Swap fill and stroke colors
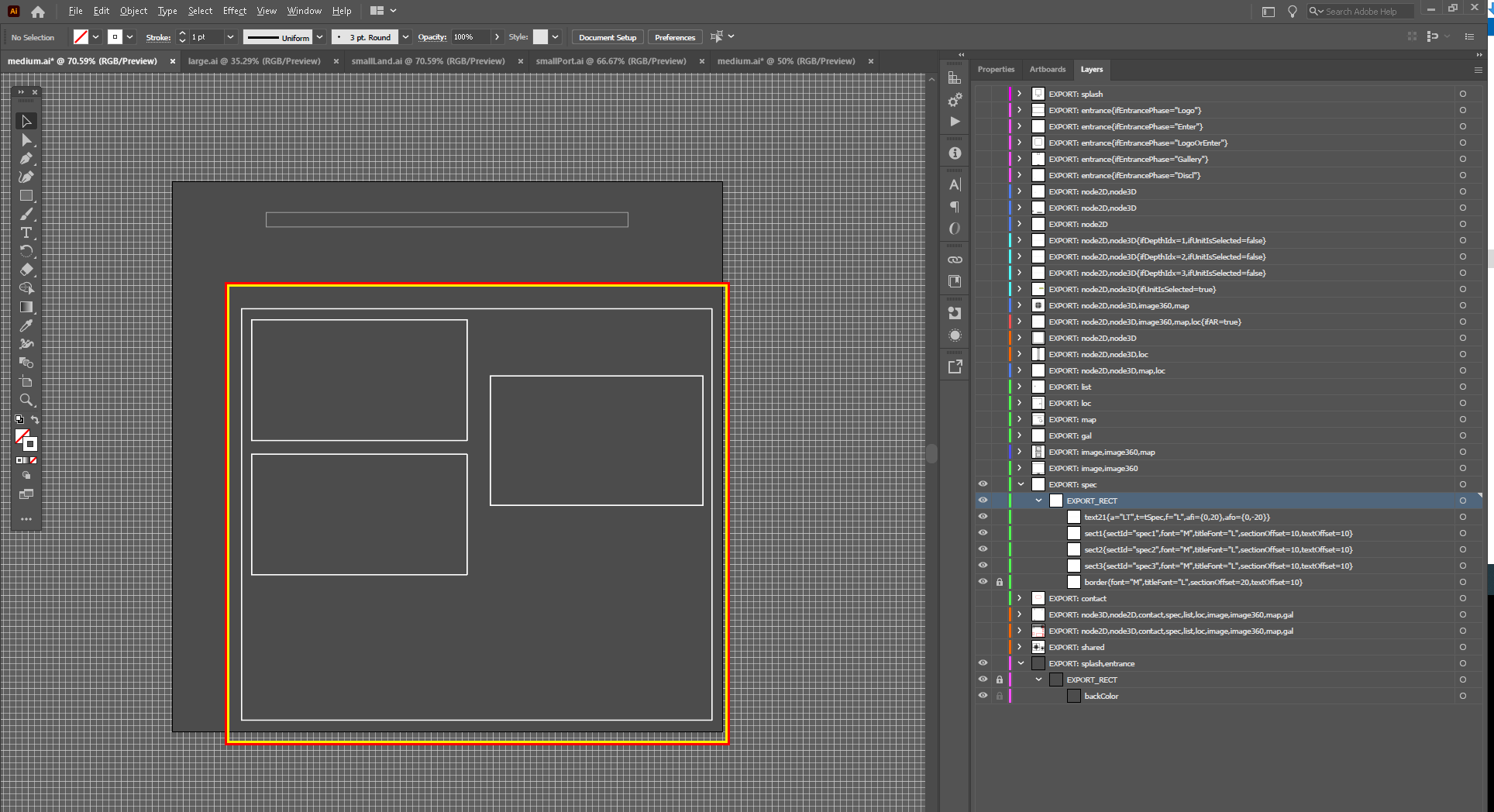The width and height of the screenshot is (1494, 812). (x=35, y=419)
